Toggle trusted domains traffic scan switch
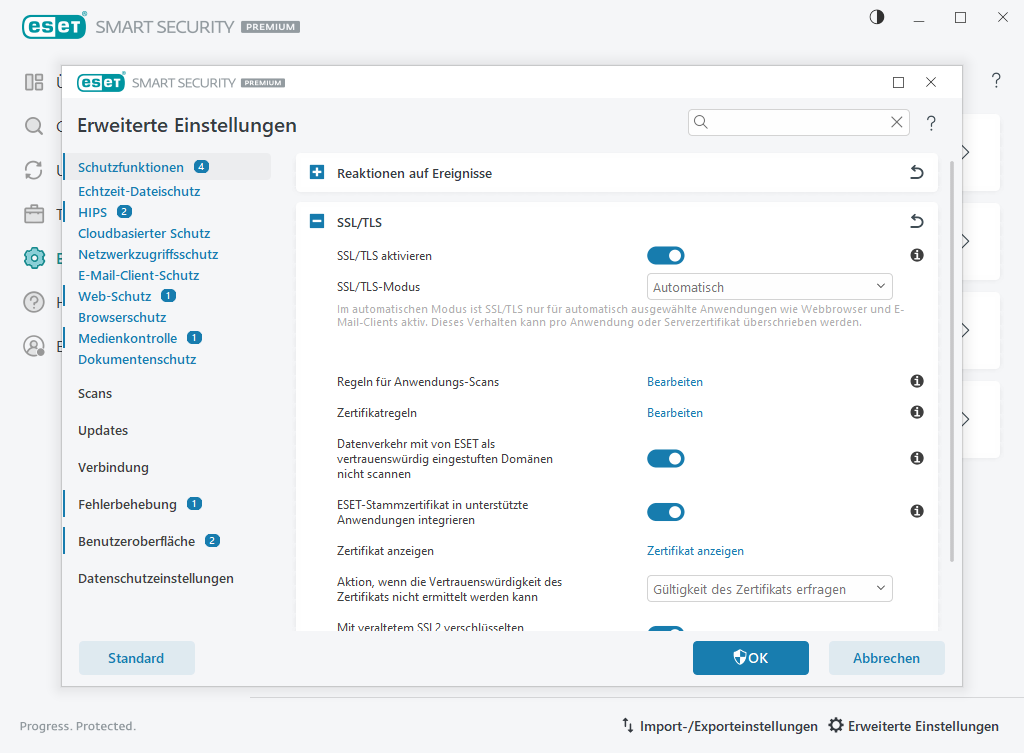This screenshot has width=1024, height=753. (665, 458)
